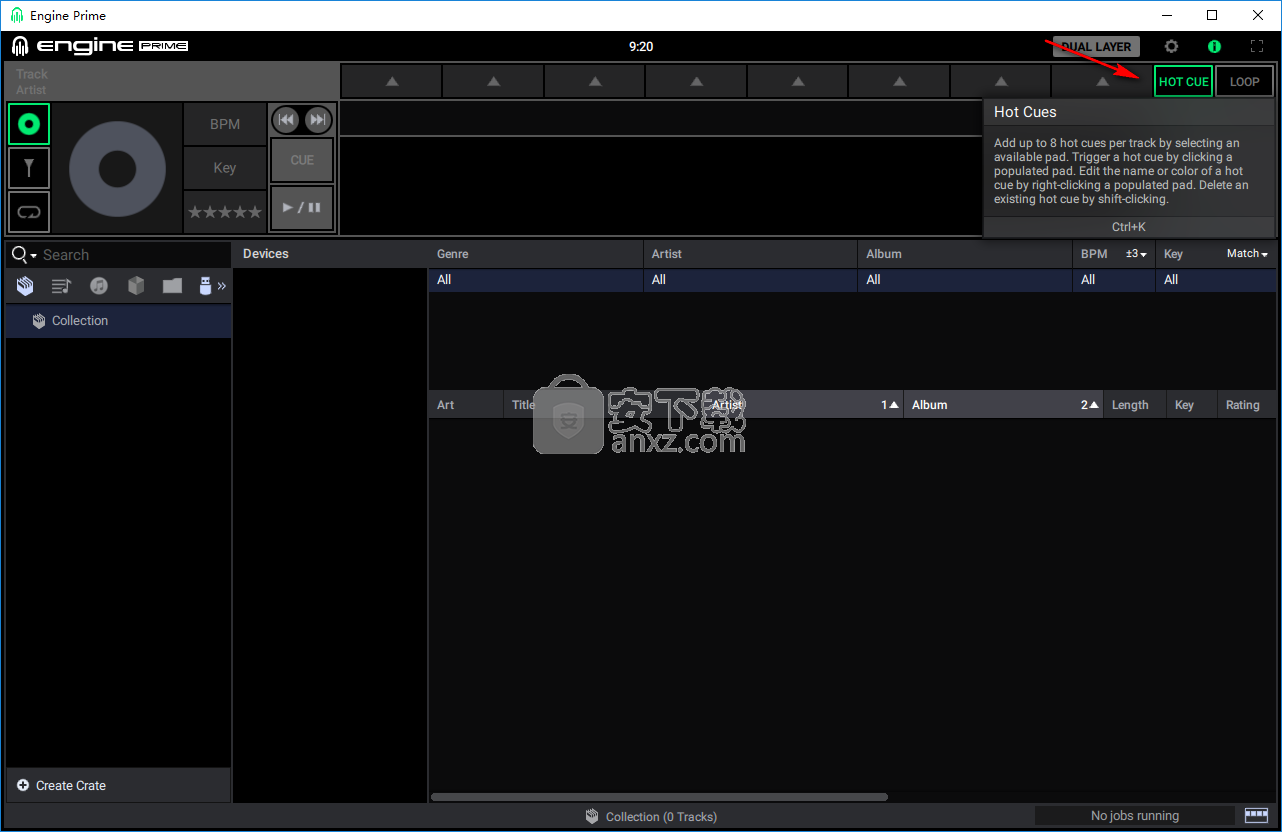Open the jobs panel icon in status bar
This screenshot has height=832, width=1282.
pos(1256,816)
